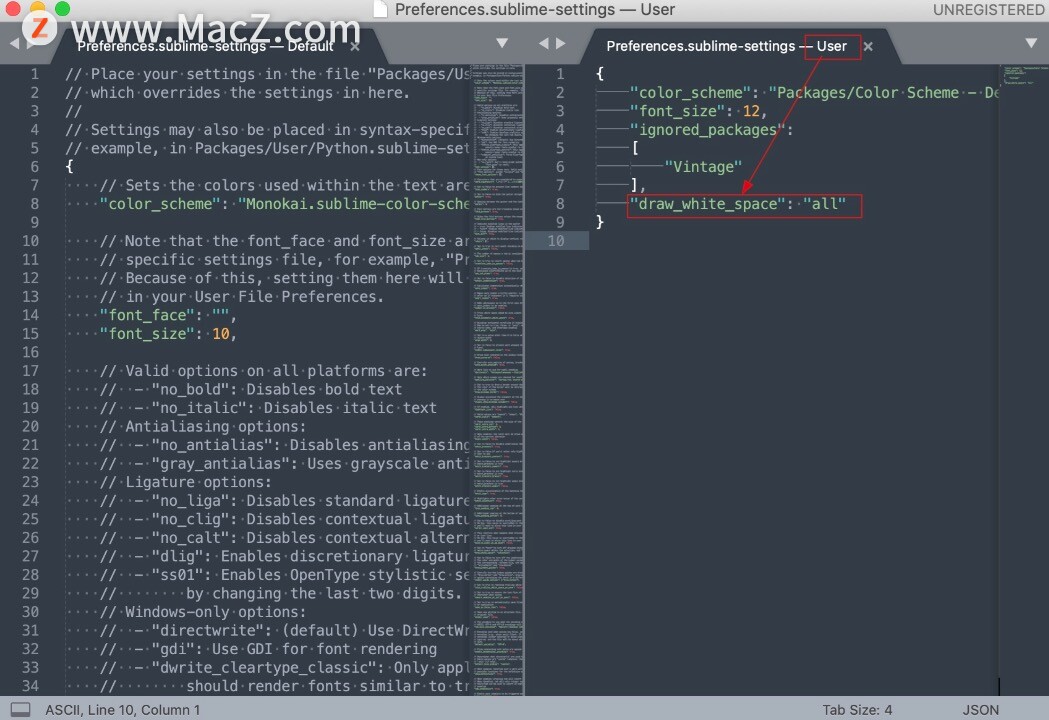Click line number 15 in left gutter
This screenshot has height=720, width=1049.
point(30,333)
